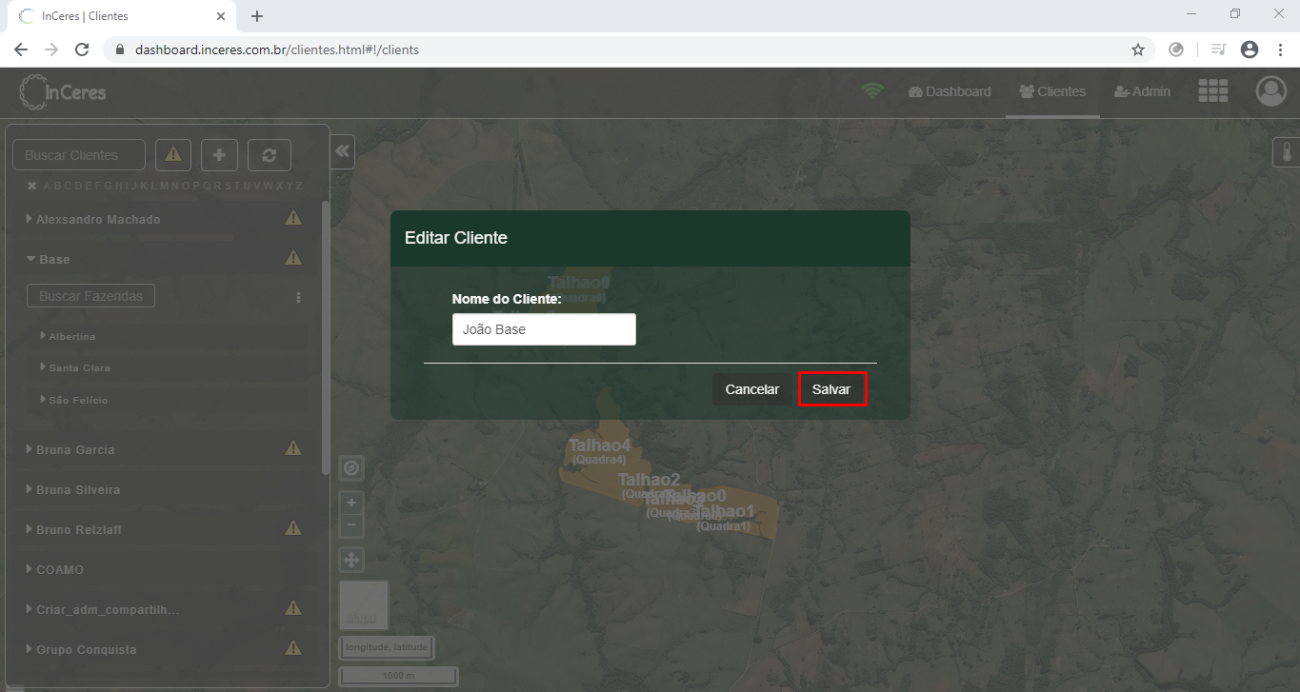This screenshot has height=692, width=1300.
Task: Cancel the Editar Cliente dialog
Action: click(752, 389)
